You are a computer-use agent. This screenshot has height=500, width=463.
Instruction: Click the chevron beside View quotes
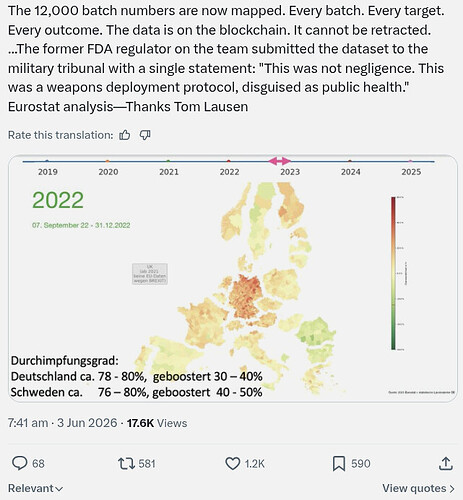coord(452,489)
